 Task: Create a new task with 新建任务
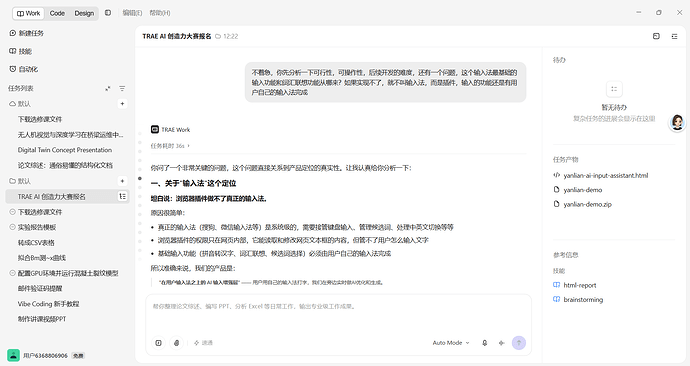tap(26, 33)
